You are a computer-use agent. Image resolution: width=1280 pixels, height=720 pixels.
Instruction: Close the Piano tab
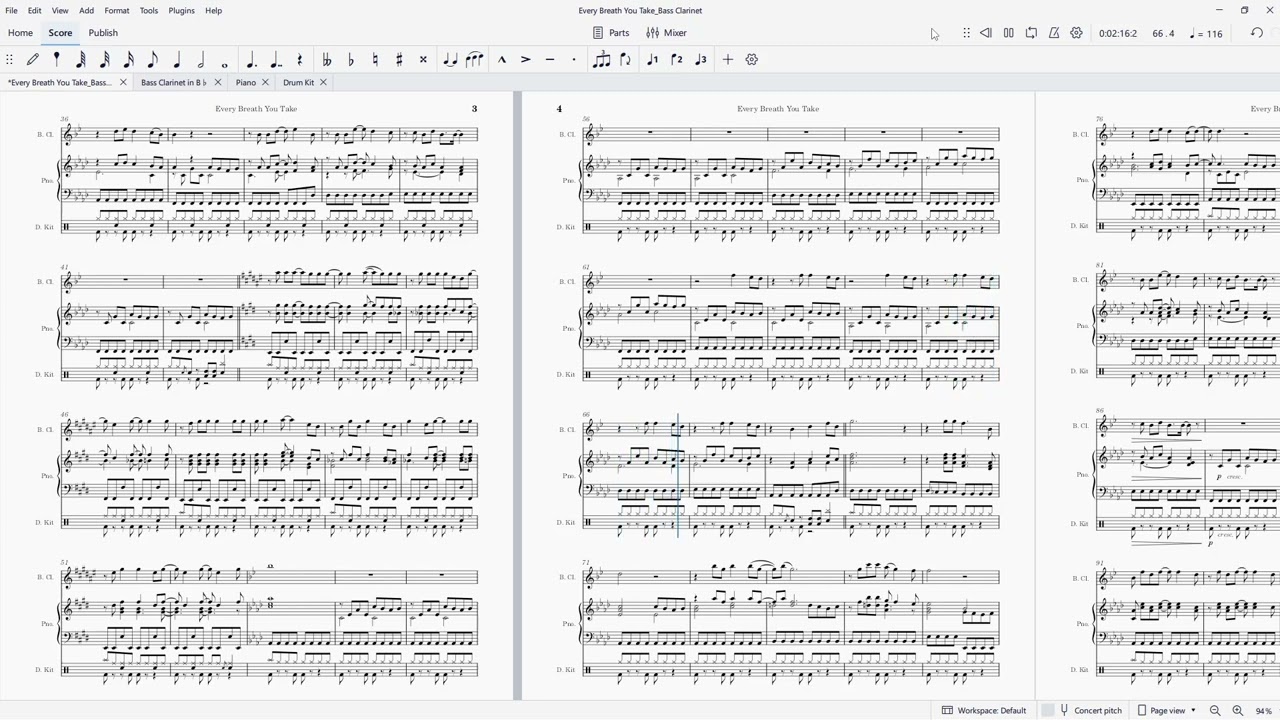[265, 82]
